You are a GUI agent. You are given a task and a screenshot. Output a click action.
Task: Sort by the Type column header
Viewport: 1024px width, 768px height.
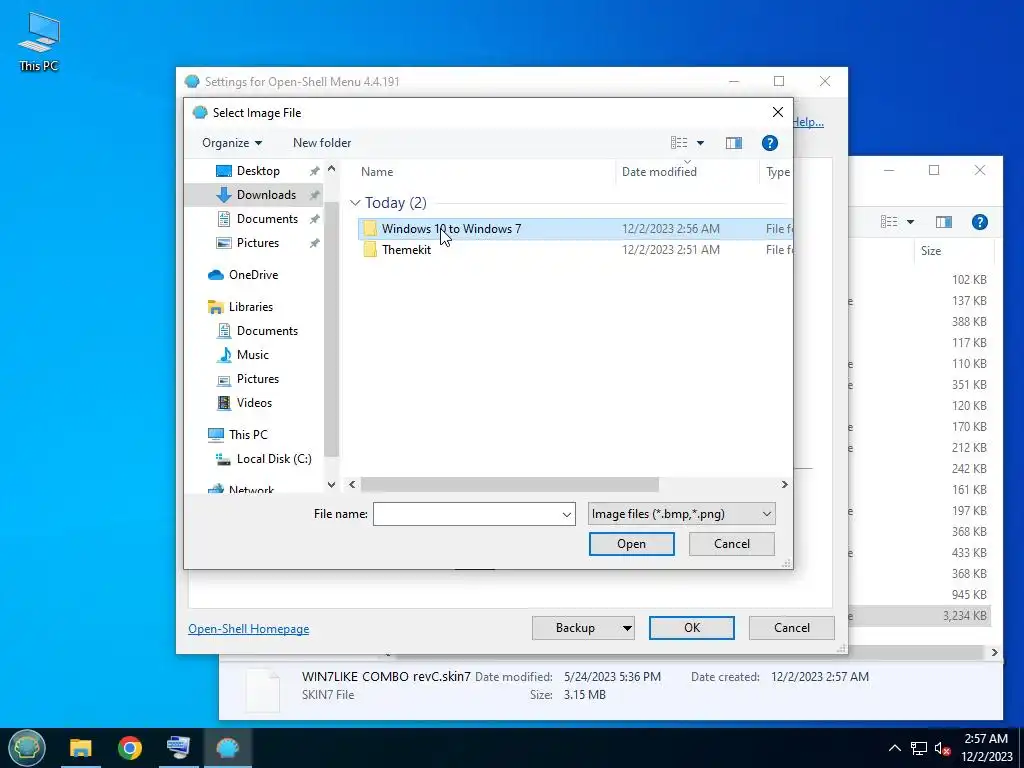pyautogui.click(x=777, y=172)
